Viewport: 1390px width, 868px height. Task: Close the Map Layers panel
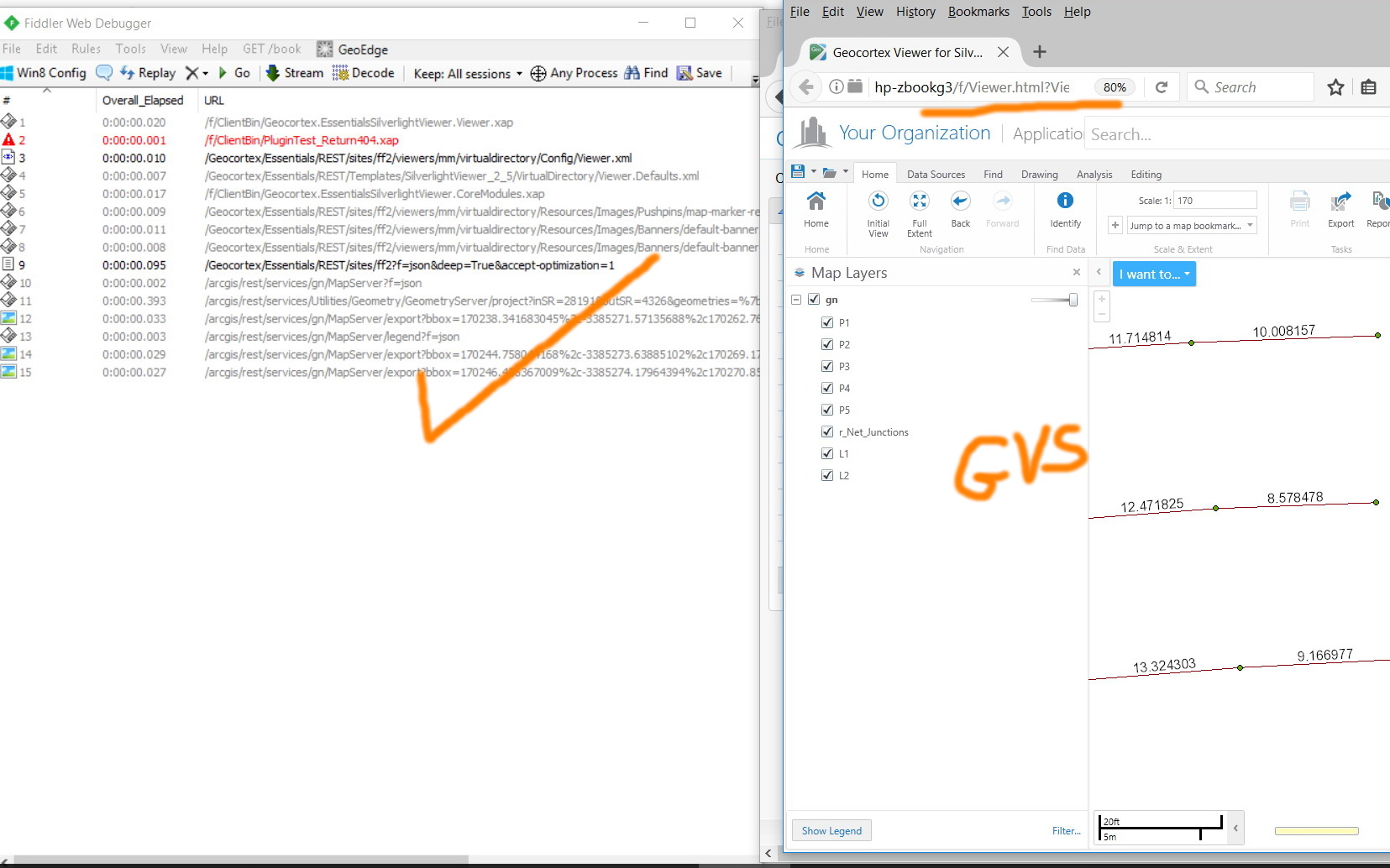point(1077,272)
